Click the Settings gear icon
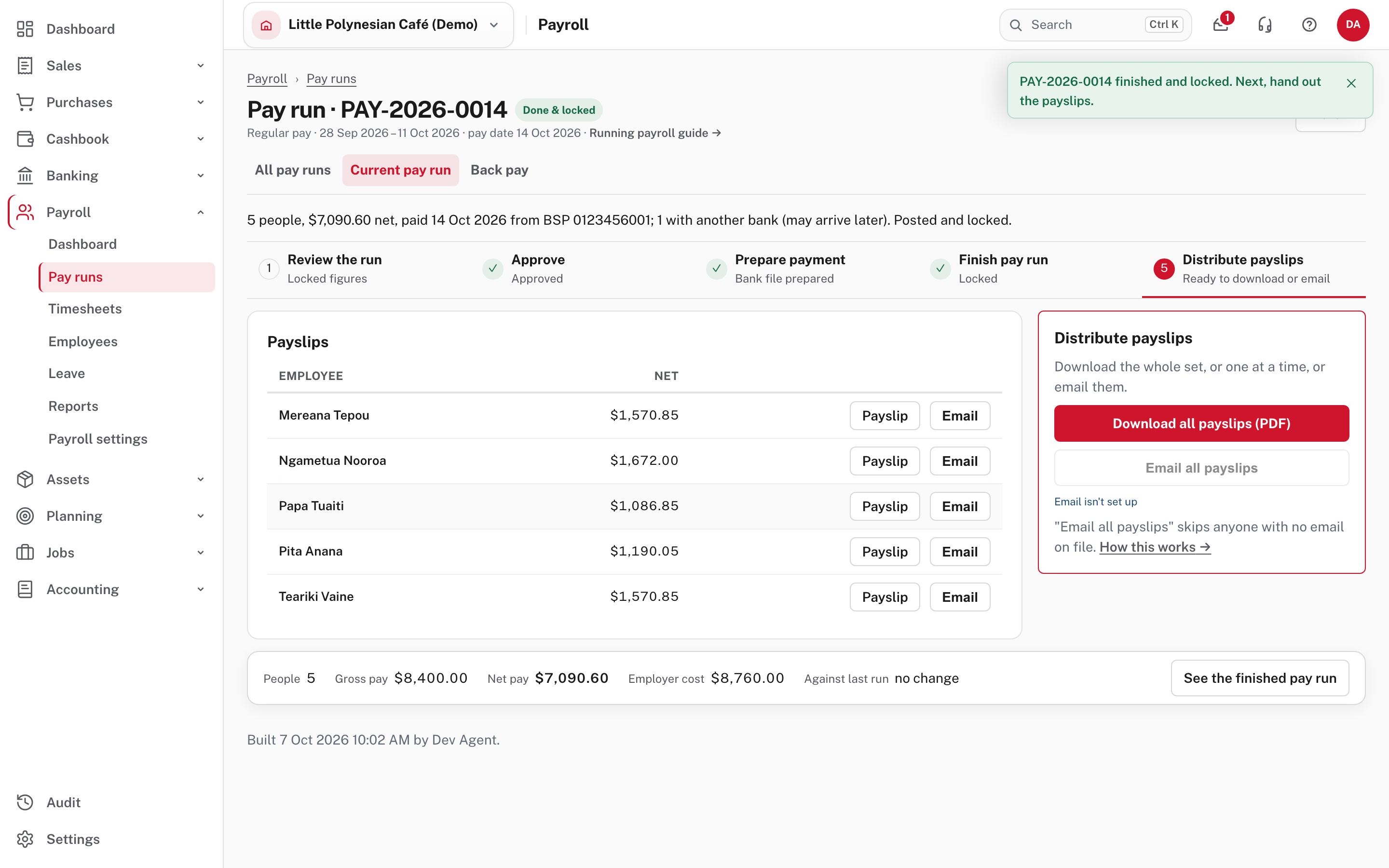This screenshot has width=1389, height=868. 25,839
